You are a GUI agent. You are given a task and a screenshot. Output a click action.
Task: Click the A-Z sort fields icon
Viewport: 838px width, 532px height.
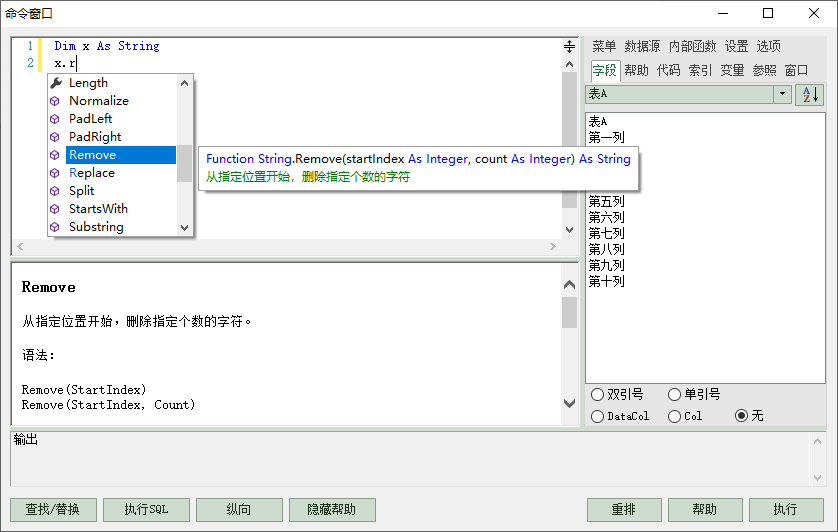pyautogui.click(x=809, y=95)
